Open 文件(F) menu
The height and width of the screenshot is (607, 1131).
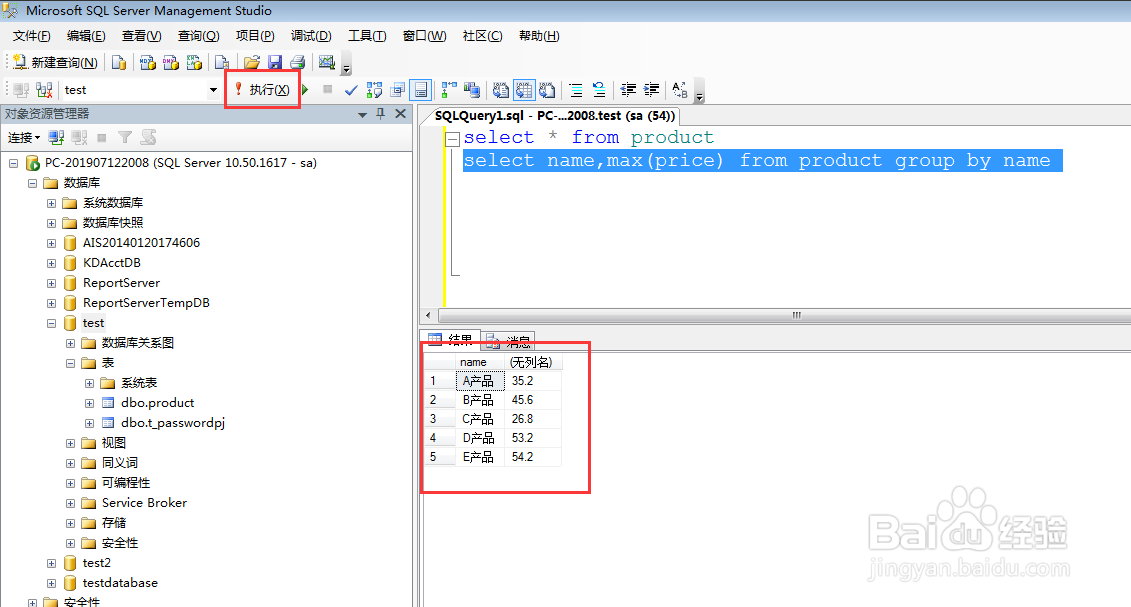coord(32,36)
